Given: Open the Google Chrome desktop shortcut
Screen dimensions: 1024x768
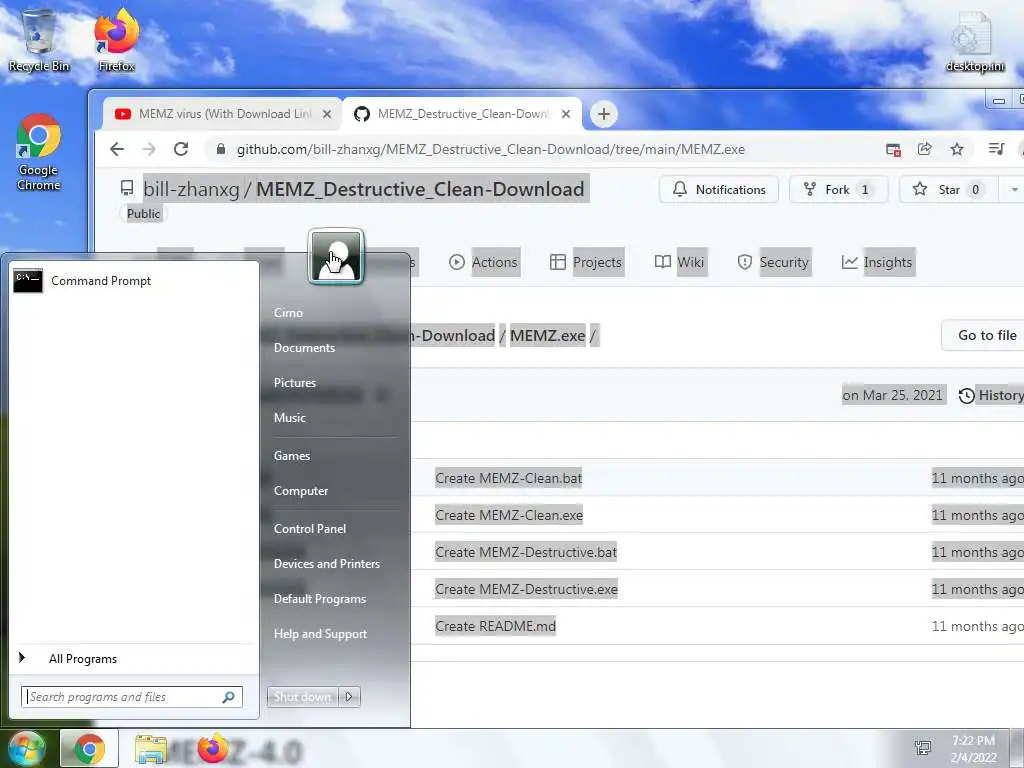Looking at the screenshot, I should pyautogui.click(x=39, y=152).
